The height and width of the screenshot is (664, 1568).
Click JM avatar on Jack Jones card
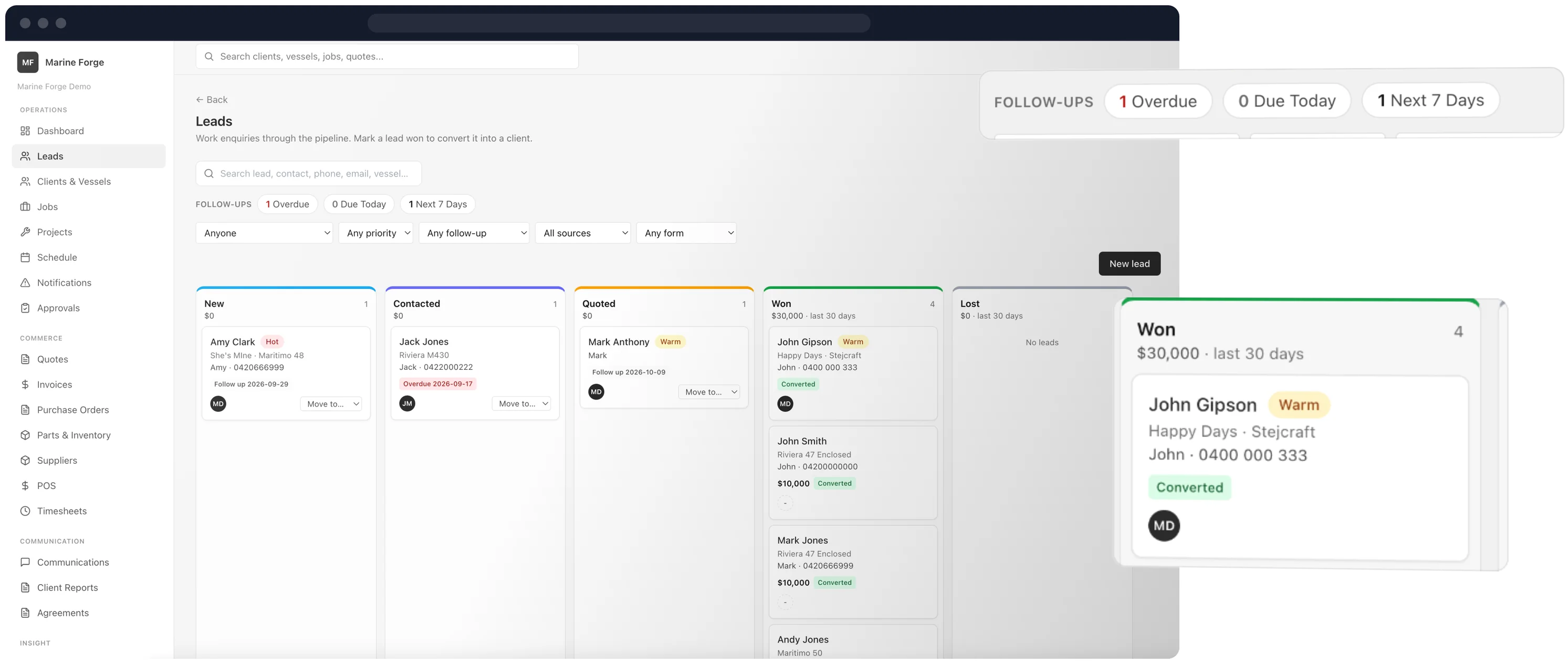407,403
